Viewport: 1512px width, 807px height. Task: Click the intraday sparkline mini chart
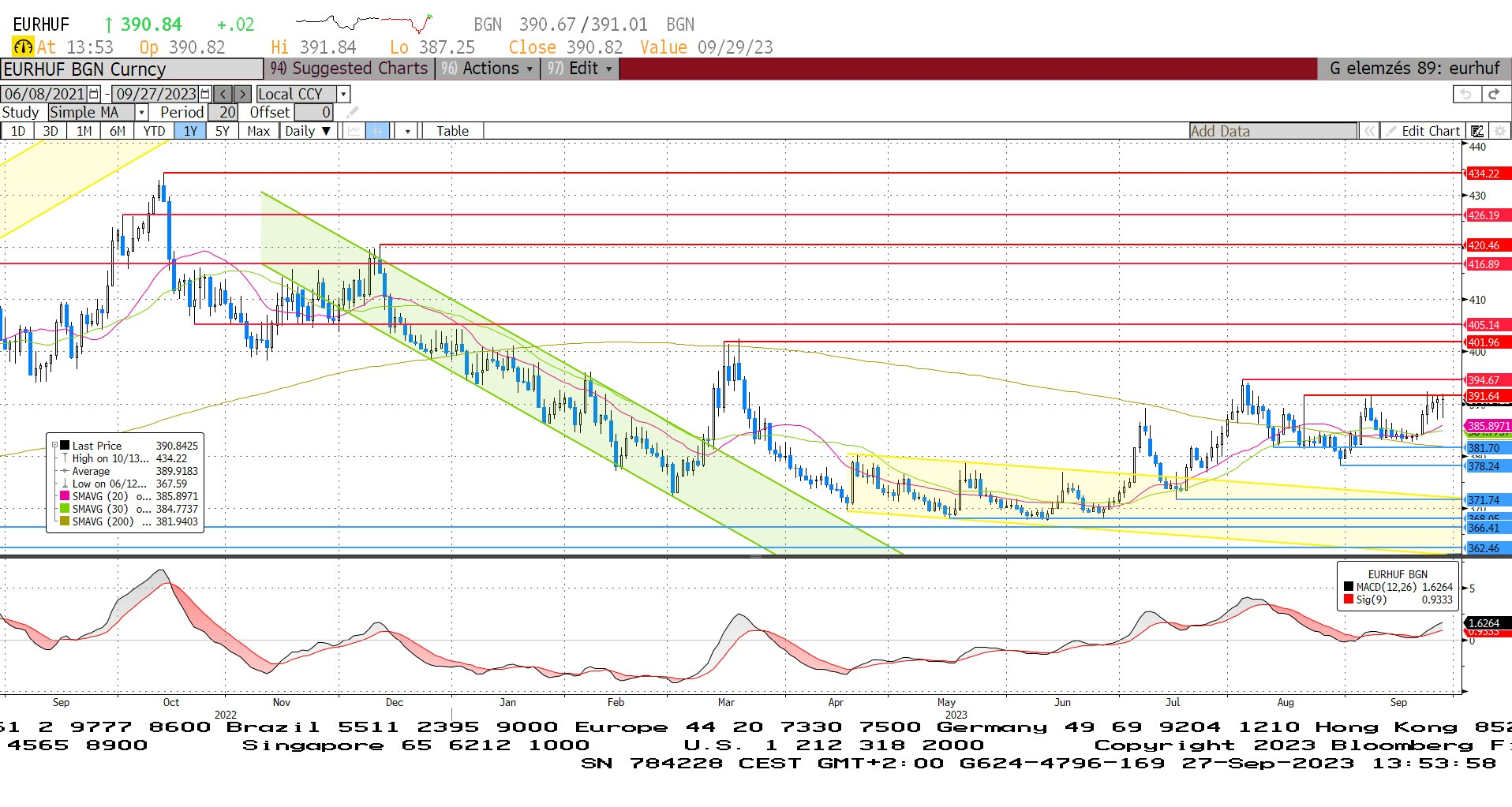tap(364, 22)
